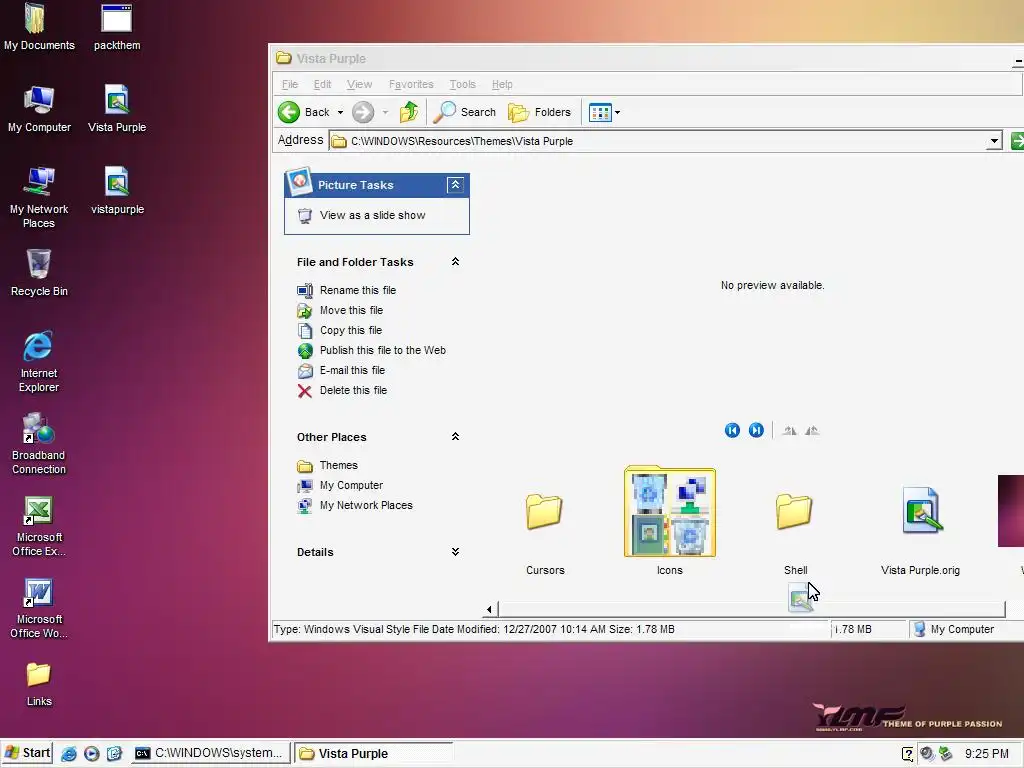Select Microsoft Office Excel shortcut
1024x768 pixels.
tap(39, 526)
